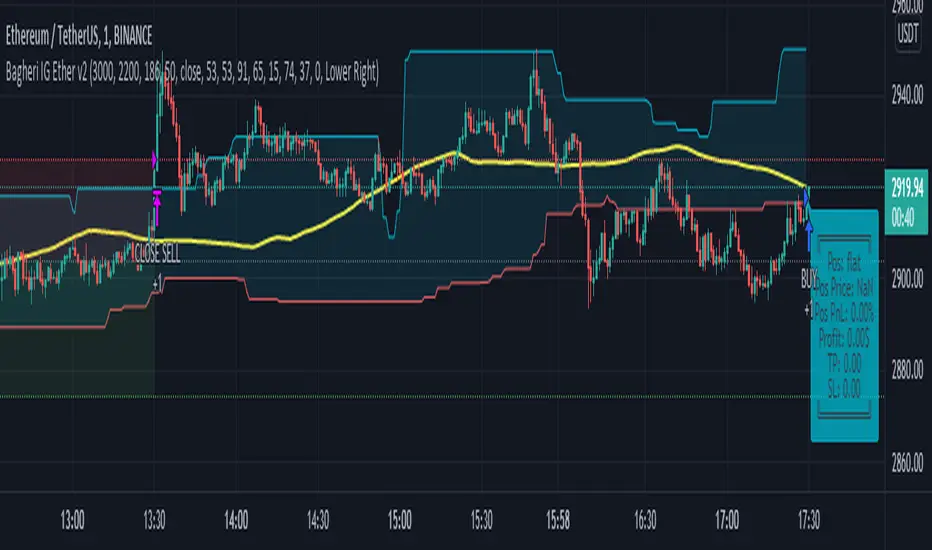932x550 pixels.
Task: Click the 16:30 time axis label
Action: 646,520
